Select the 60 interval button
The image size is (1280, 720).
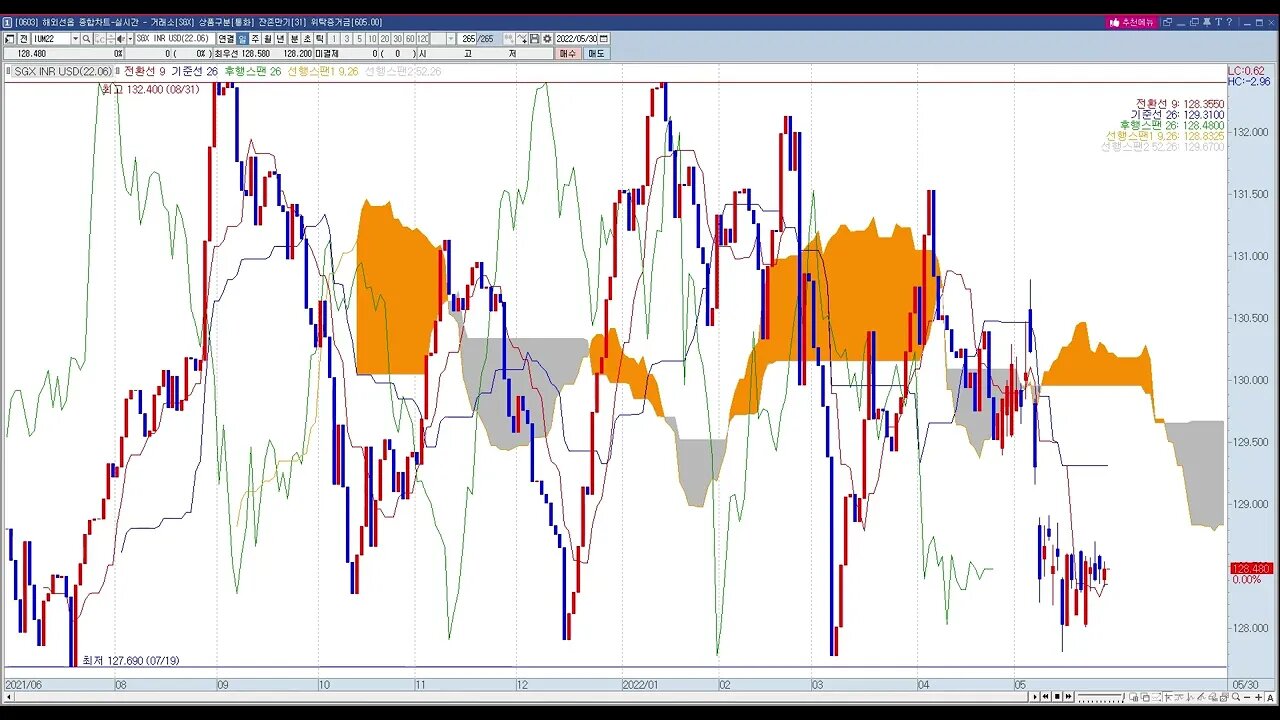pos(410,39)
